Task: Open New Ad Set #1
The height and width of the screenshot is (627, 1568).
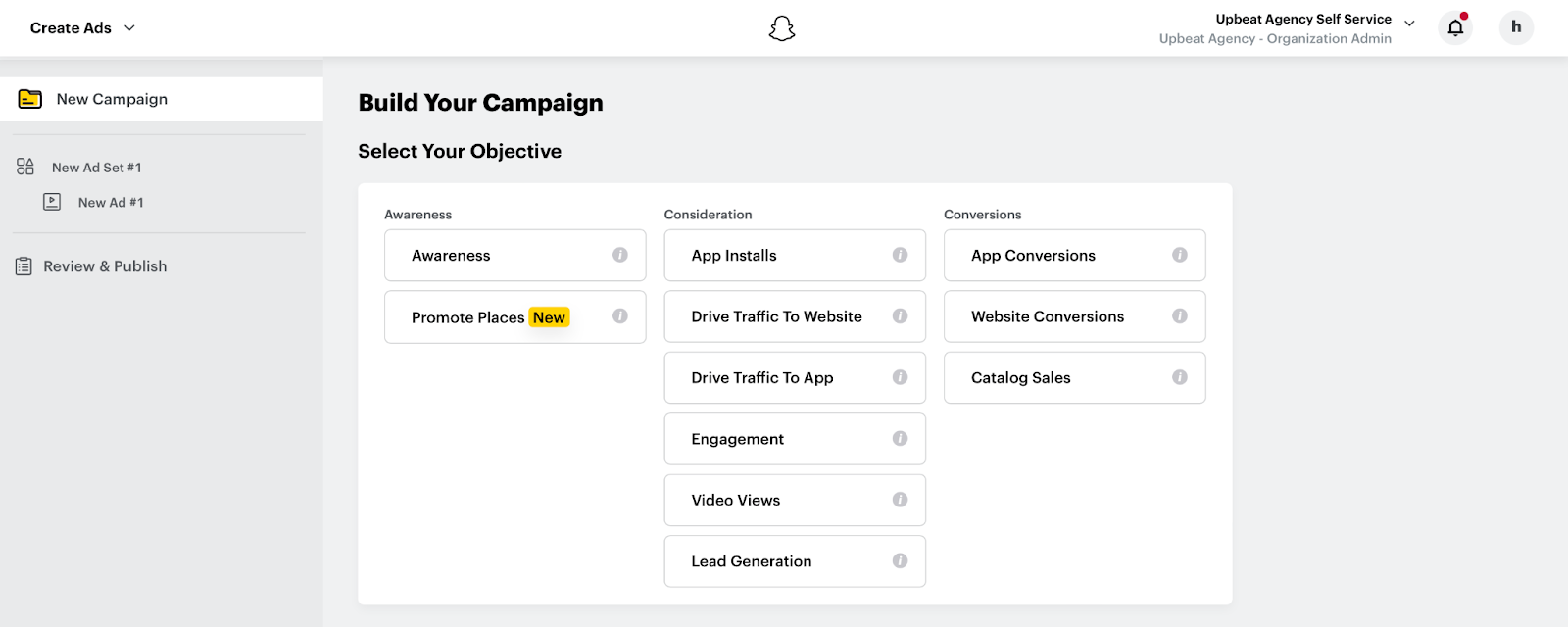Action: click(x=96, y=168)
